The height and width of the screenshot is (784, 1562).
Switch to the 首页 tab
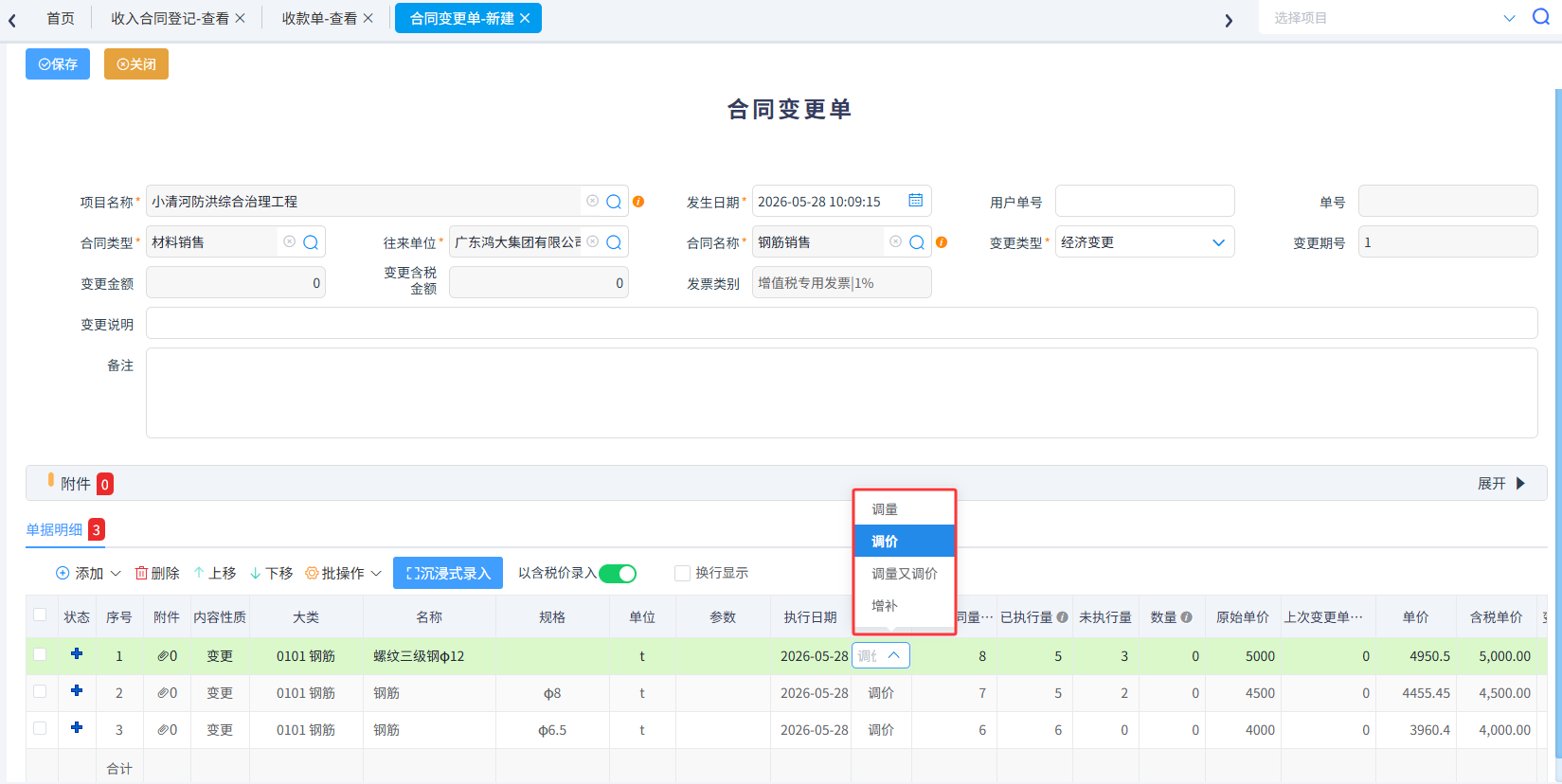(x=61, y=18)
